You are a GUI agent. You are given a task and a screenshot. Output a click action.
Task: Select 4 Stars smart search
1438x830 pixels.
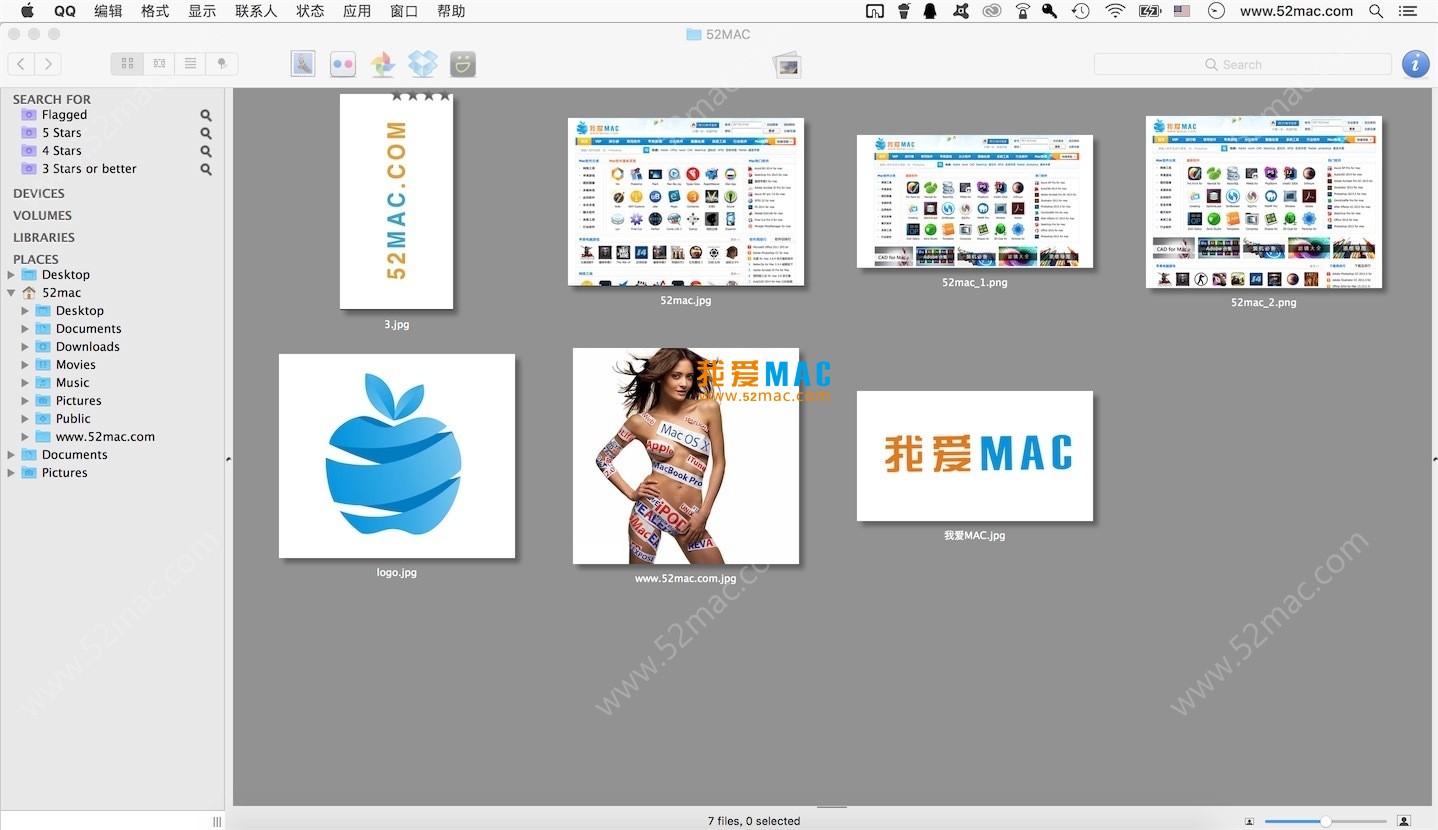[x=61, y=151]
